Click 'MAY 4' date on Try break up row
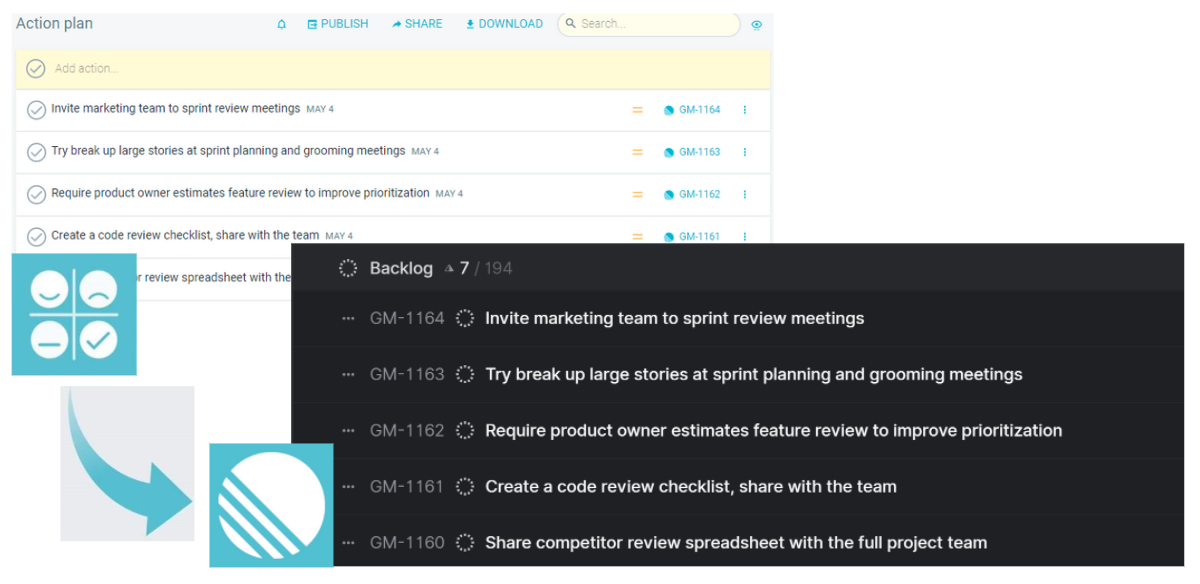This screenshot has width=1200, height=584. point(425,152)
